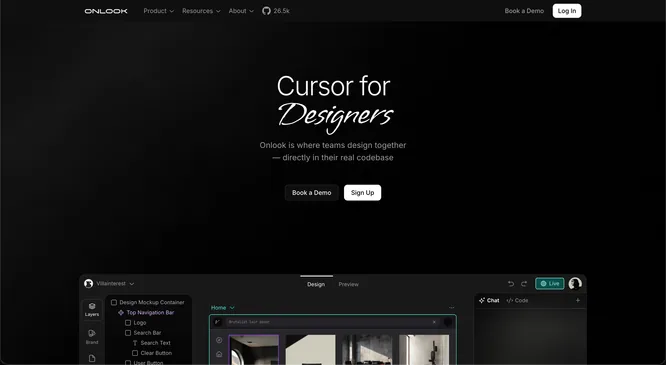
Task: Open the Code tab
Action: (x=517, y=300)
